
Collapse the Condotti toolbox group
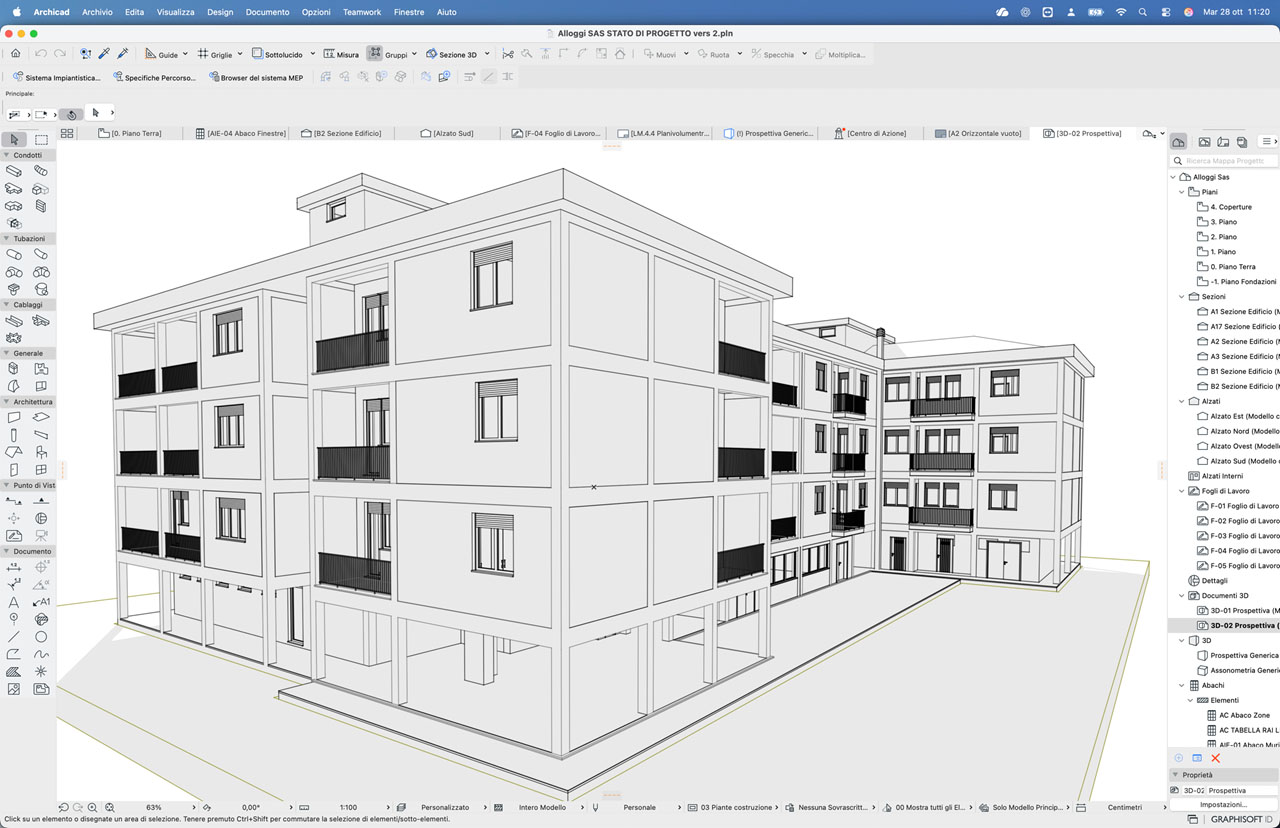coord(7,155)
